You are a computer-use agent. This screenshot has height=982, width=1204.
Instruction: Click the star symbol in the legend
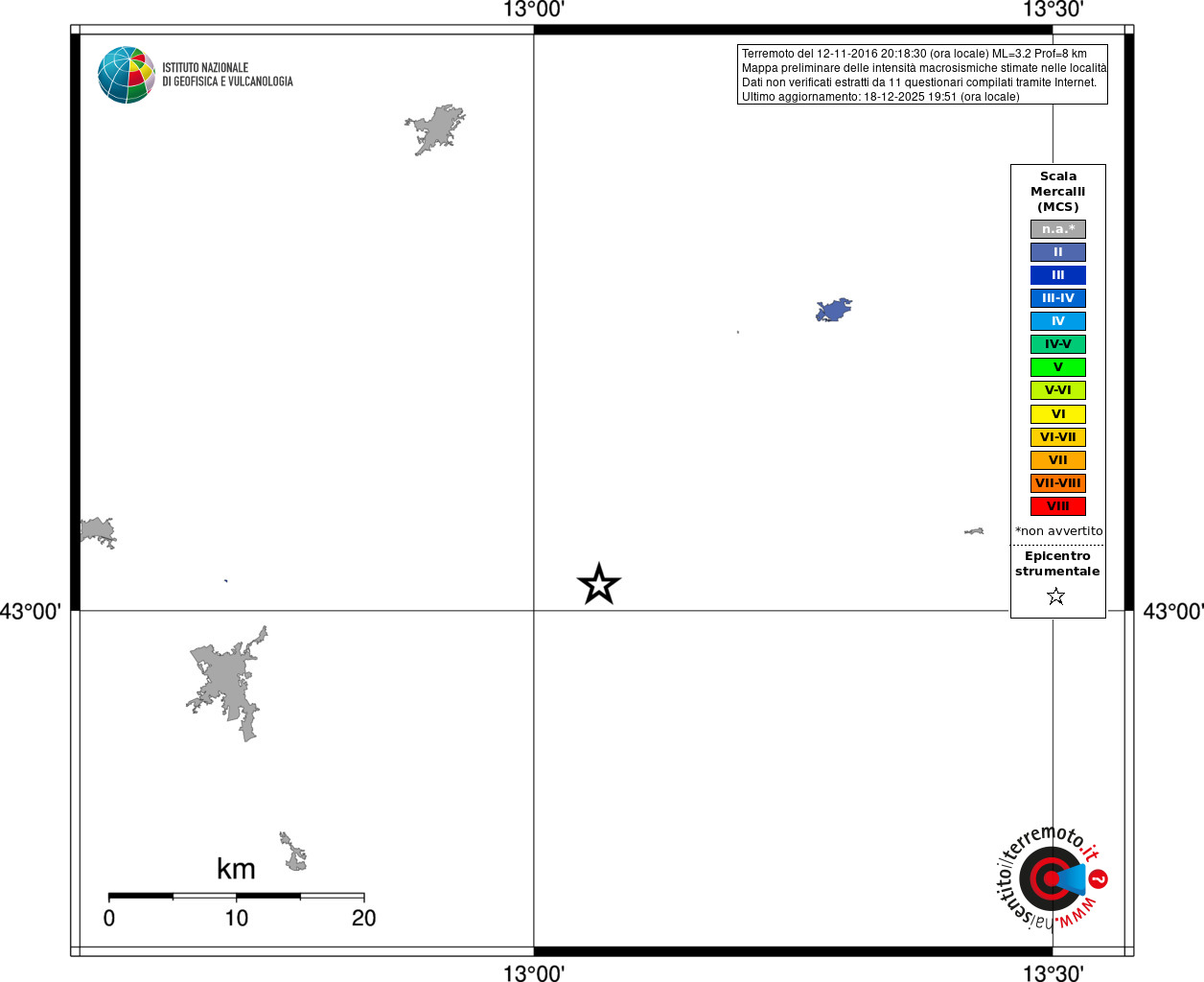(1056, 596)
